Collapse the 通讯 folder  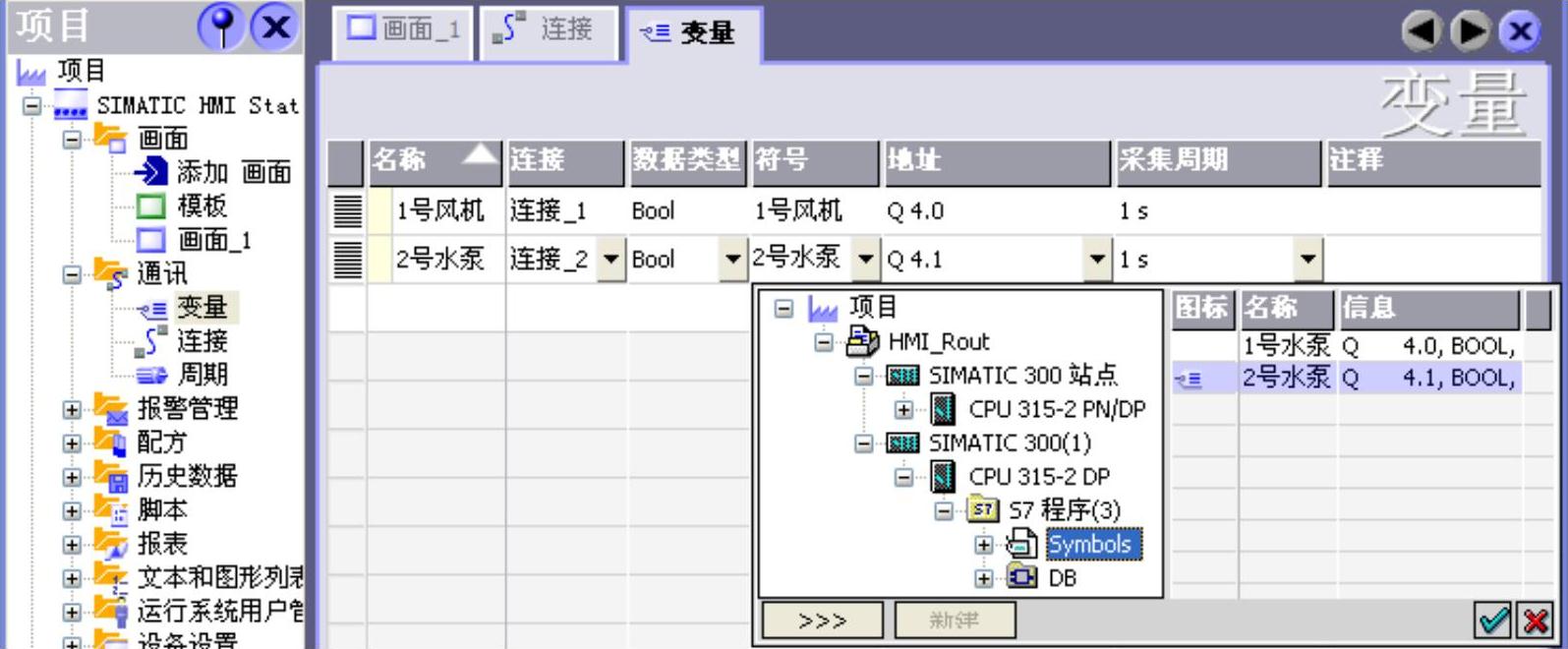tap(72, 274)
